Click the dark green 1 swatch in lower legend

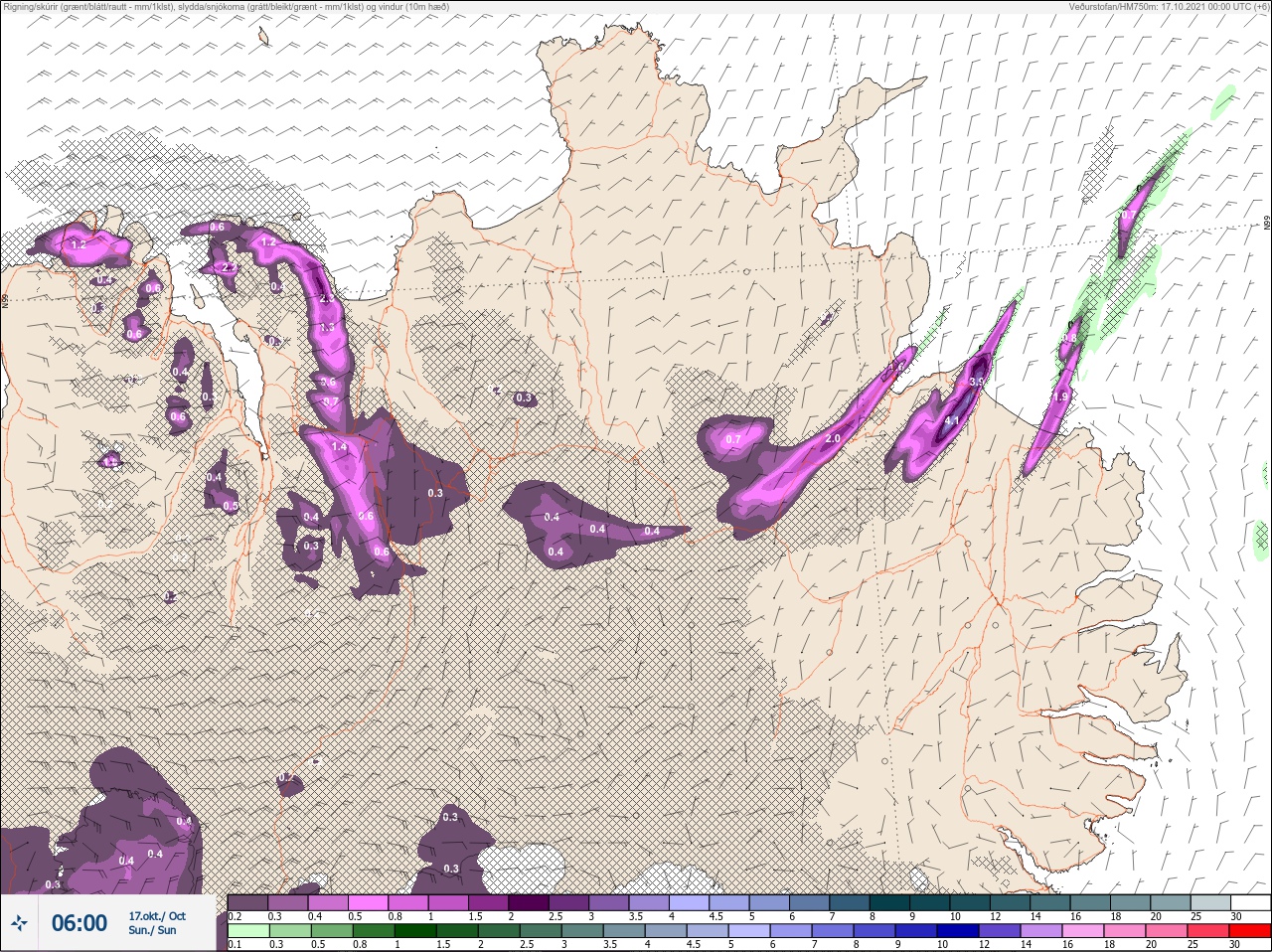(413, 931)
